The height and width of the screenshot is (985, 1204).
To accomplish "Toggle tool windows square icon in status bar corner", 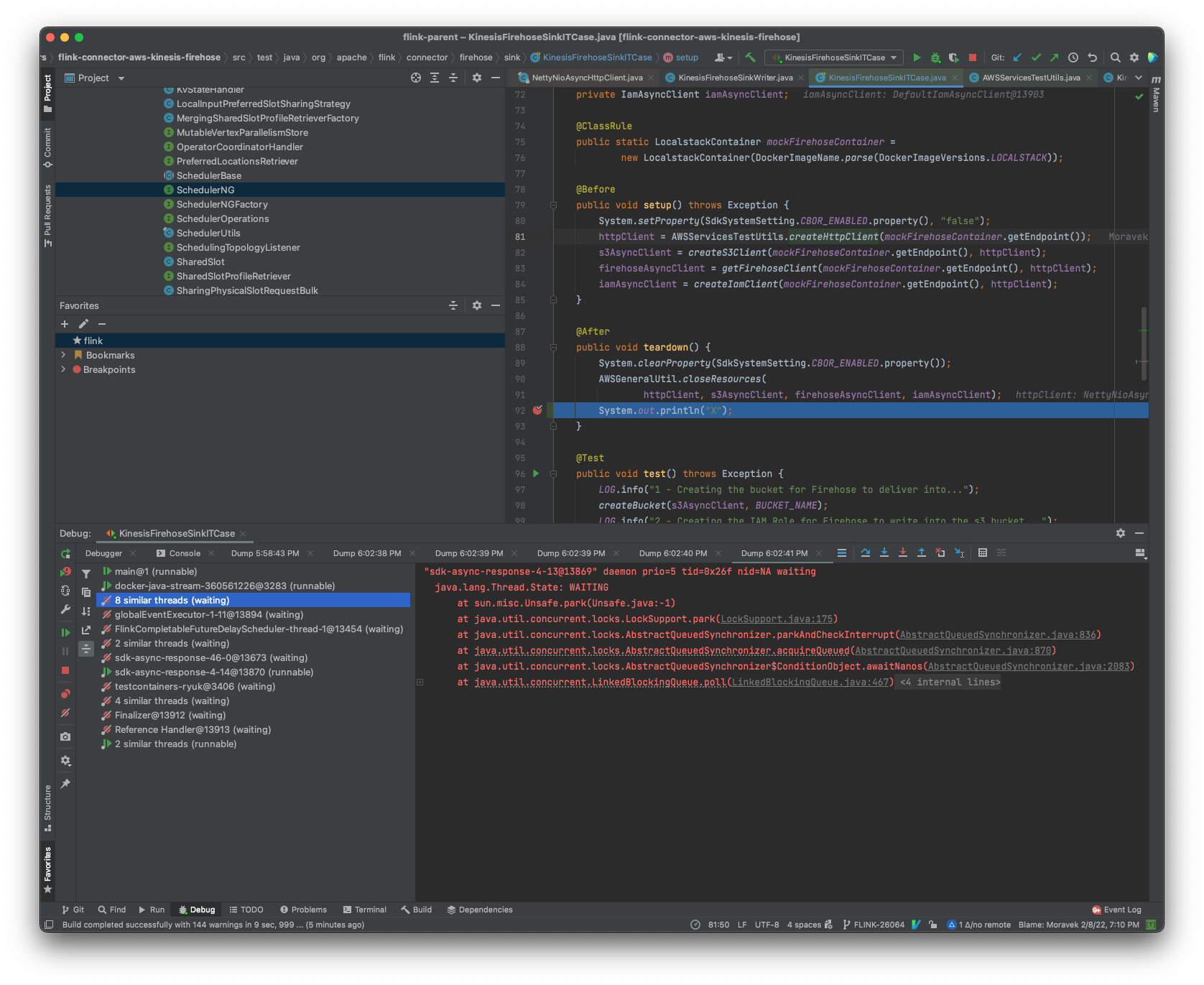I will click(49, 925).
